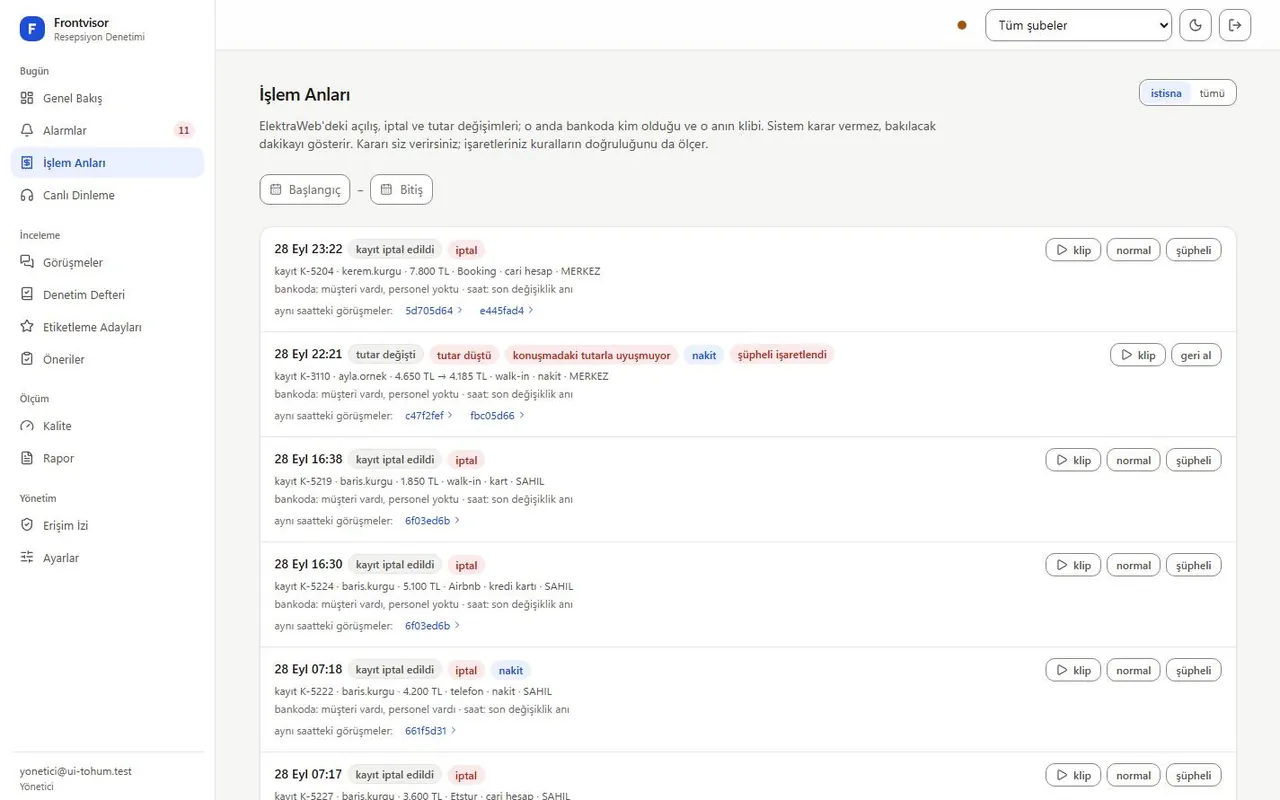Mark the 28 Eyl 07:17 record as normal

pos(1133,775)
